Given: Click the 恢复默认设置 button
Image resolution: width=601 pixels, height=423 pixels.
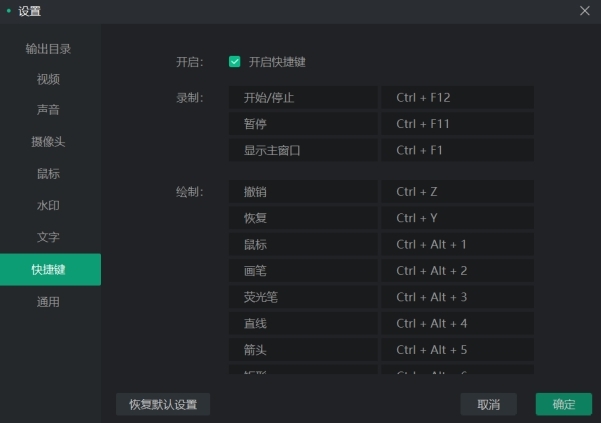Looking at the screenshot, I should pyautogui.click(x=163, y=404).
